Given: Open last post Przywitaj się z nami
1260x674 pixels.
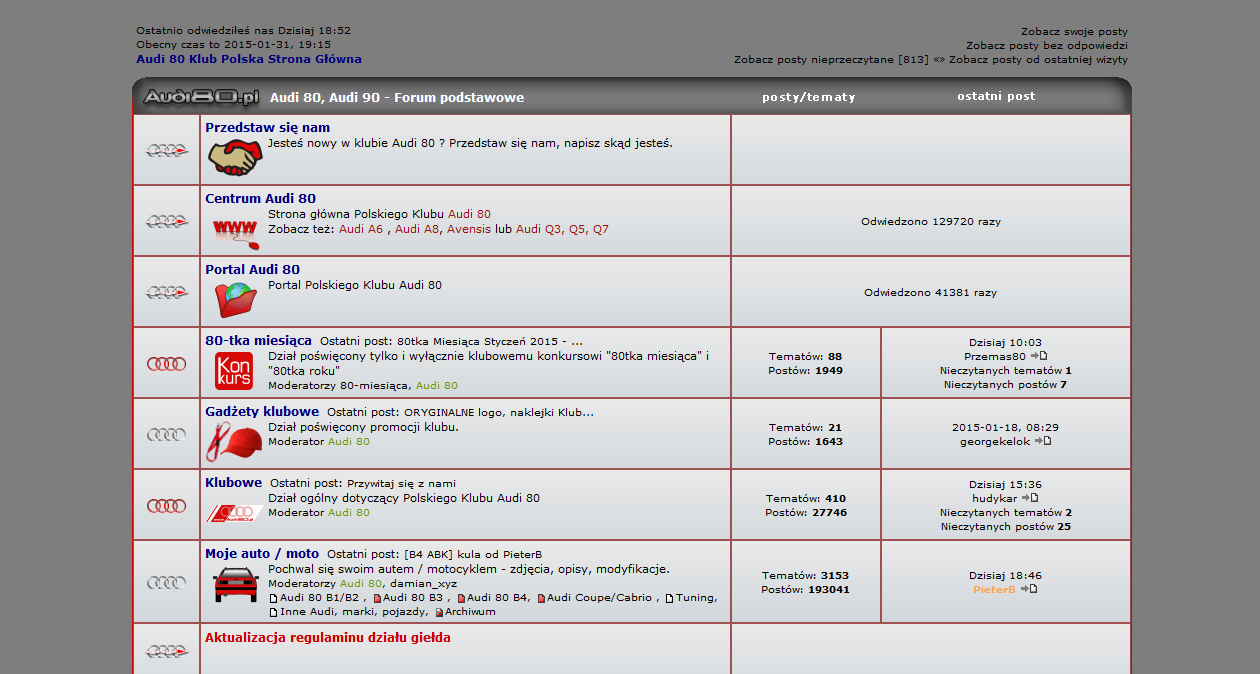Looking at the screenshot, I should pyautogui.click(x=401, y=483).
